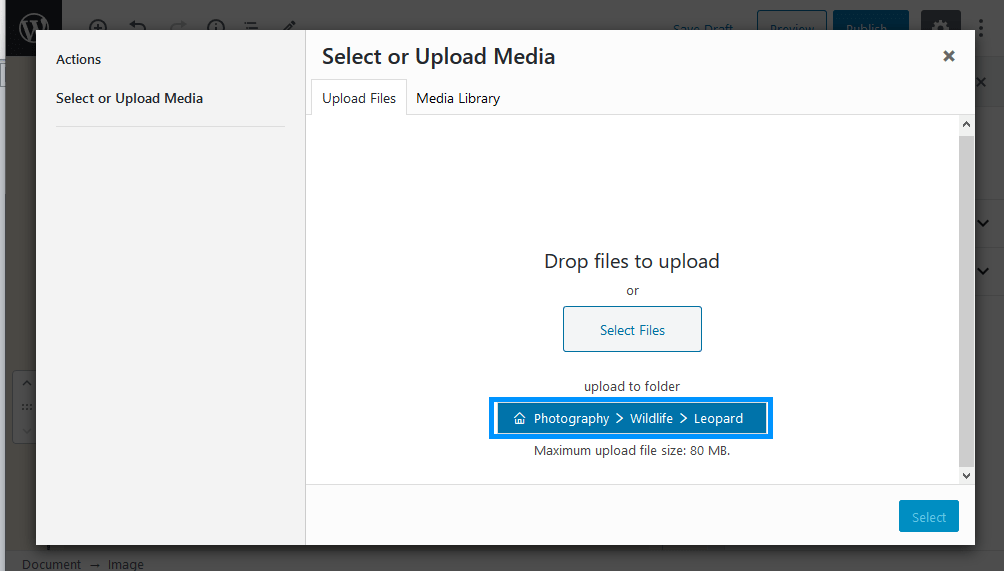The width and height of the screenshot is (1004, 571).
Task: Open the content structure info icon
Action: 215,27
